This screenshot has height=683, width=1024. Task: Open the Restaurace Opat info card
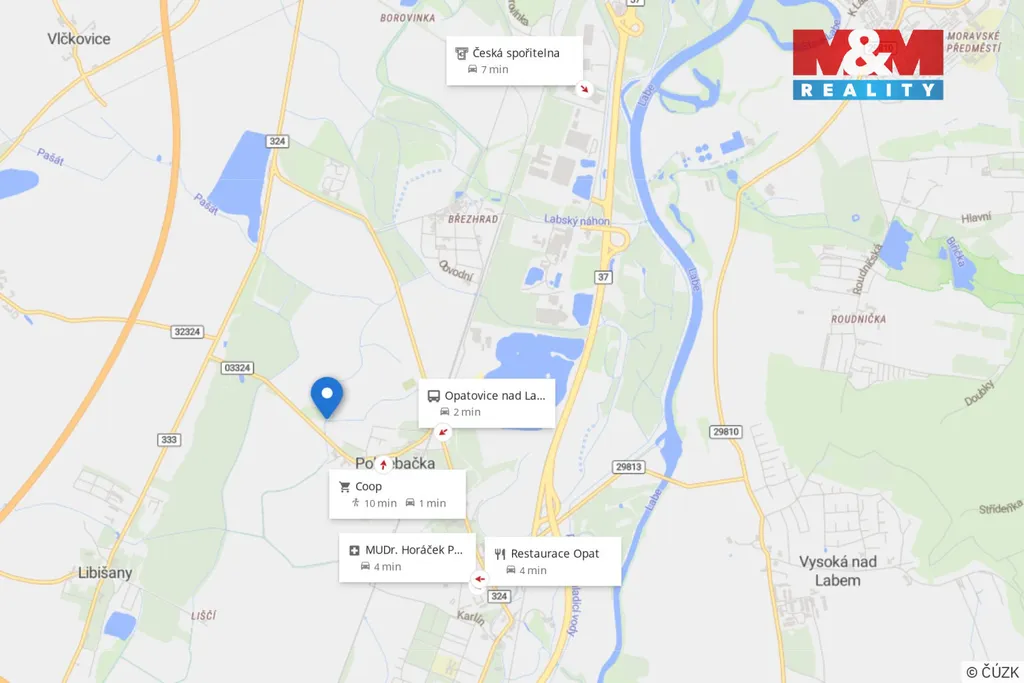552,562
